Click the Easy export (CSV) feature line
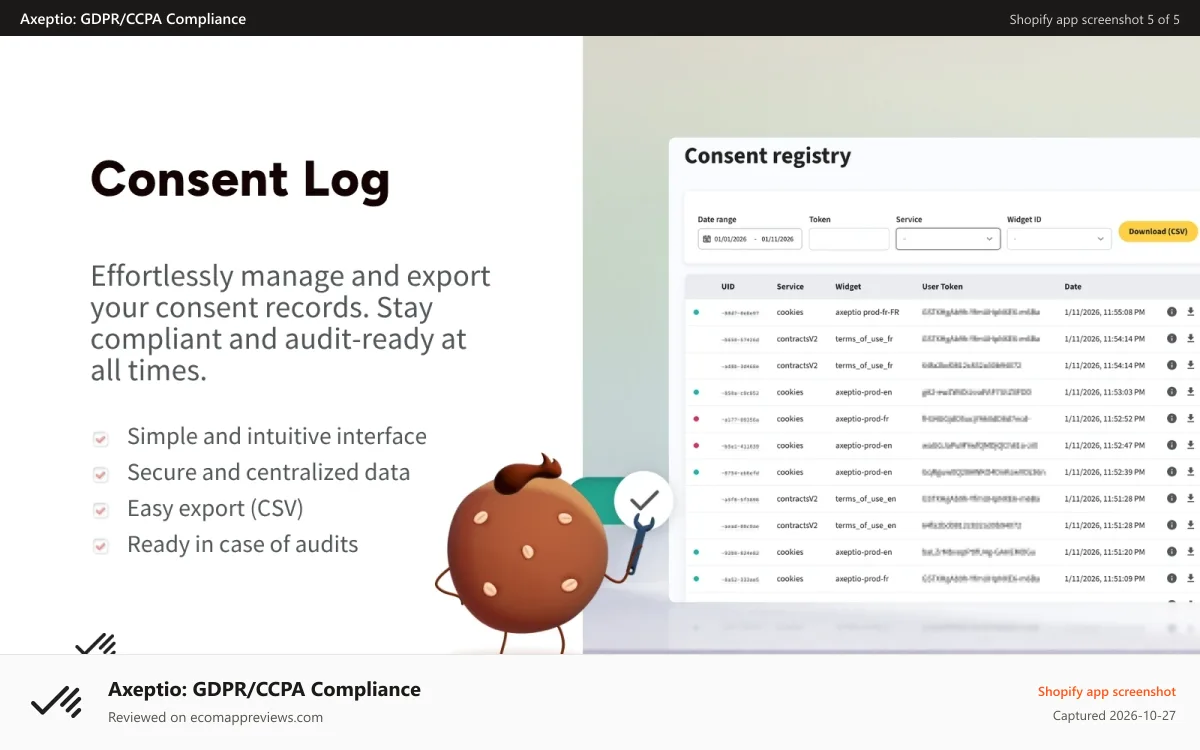 215,508
